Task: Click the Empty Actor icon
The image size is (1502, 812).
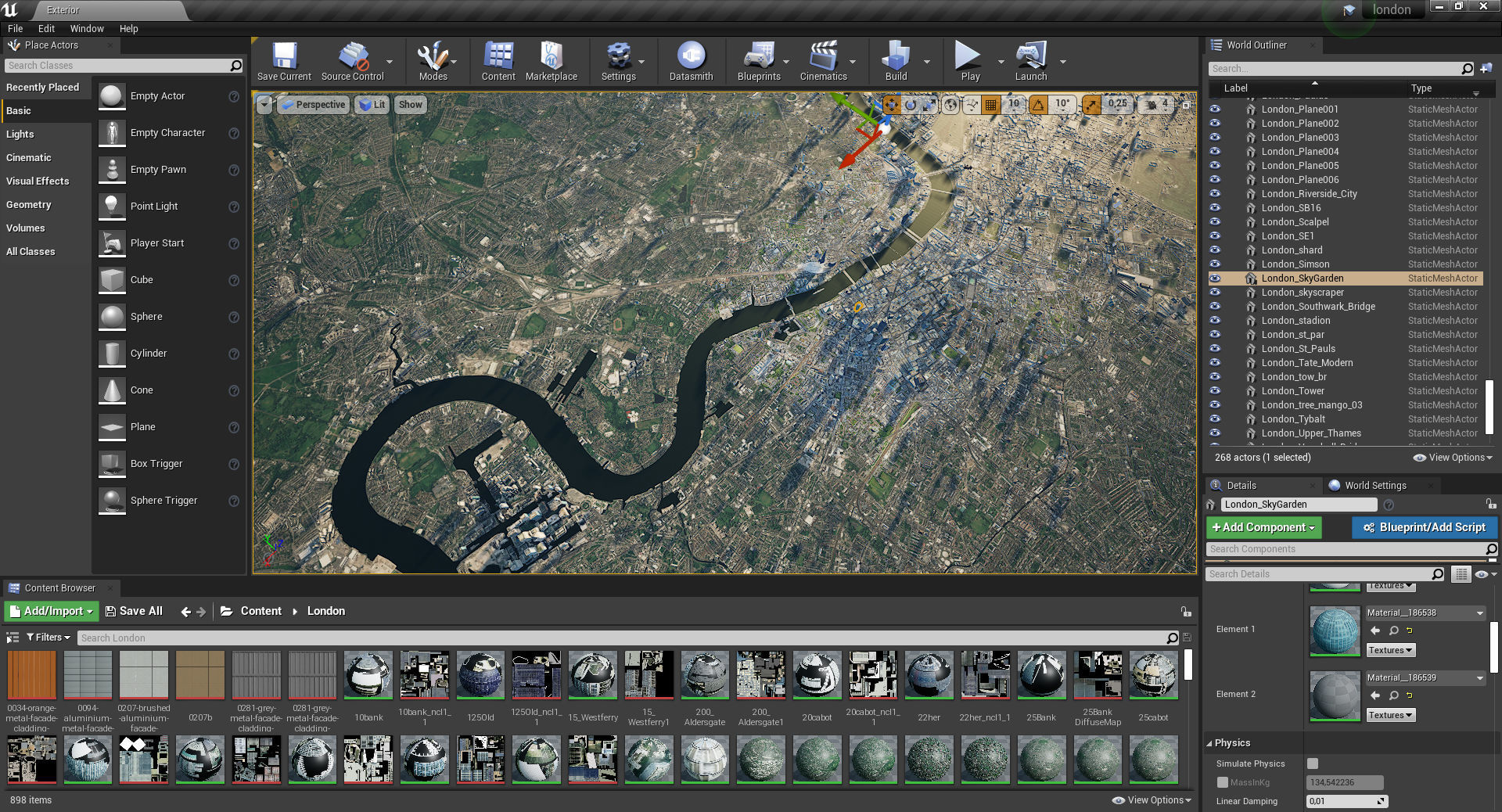Action: (112, 96)
